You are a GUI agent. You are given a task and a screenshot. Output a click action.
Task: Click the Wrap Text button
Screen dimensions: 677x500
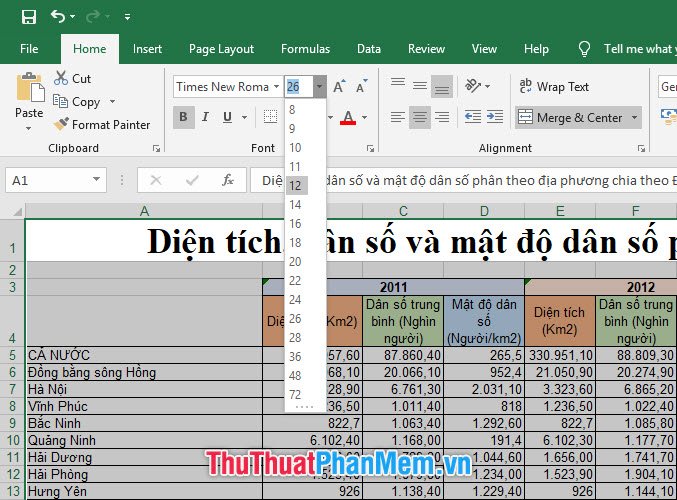pyautogui.click(x=554, y=87)
